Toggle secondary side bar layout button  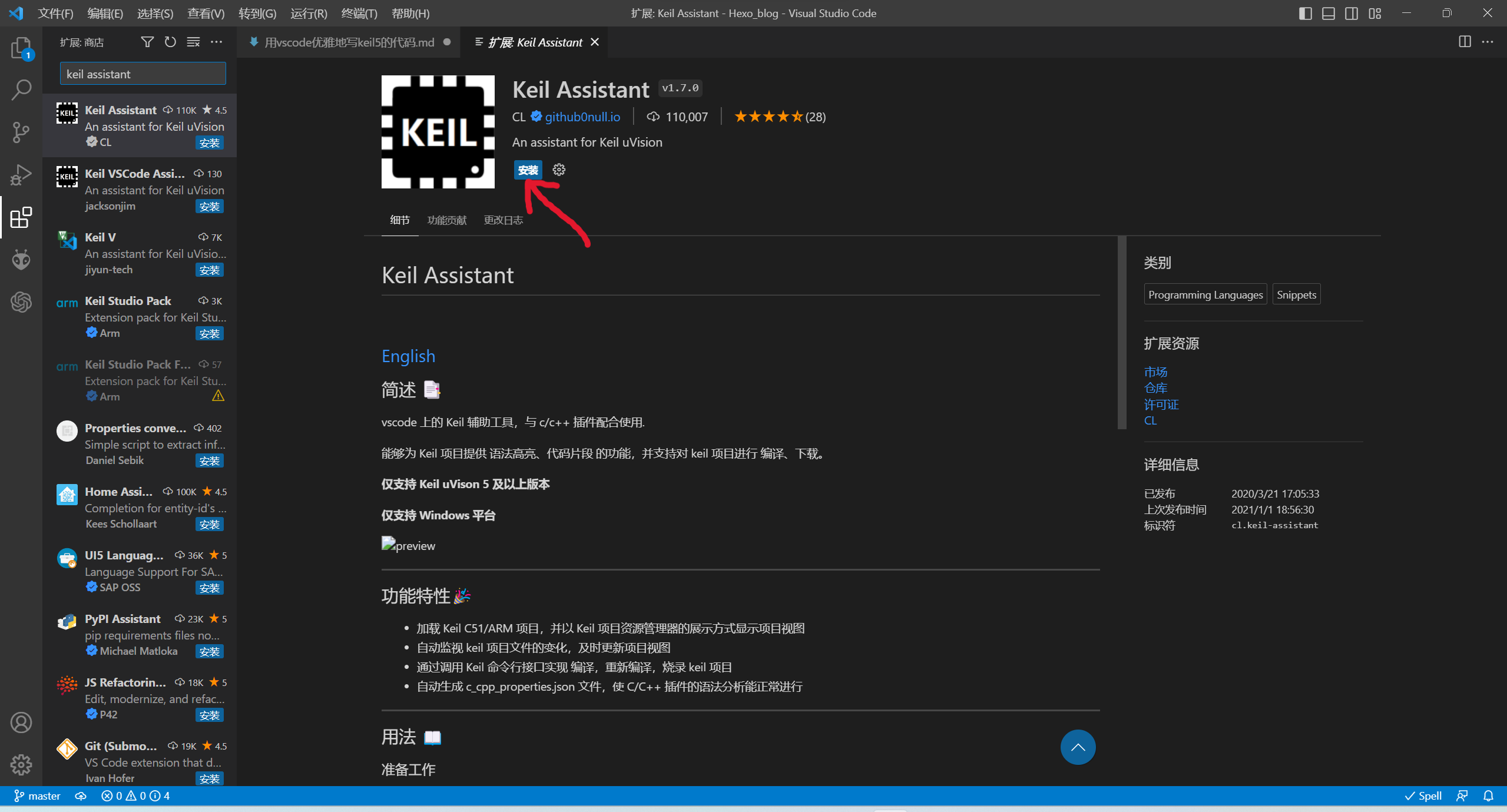click(x=1352, y=13)
